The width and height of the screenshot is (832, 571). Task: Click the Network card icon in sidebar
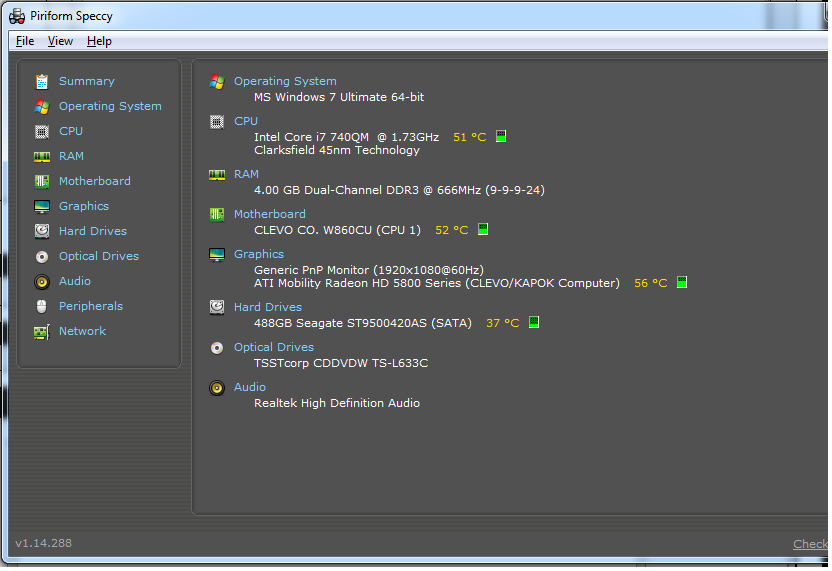click(x=42, y=332)
